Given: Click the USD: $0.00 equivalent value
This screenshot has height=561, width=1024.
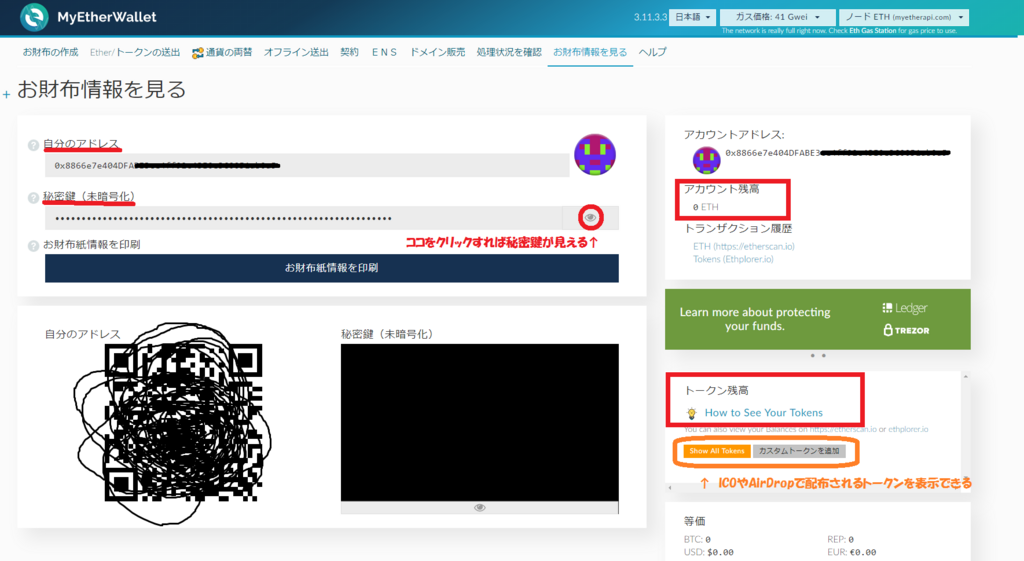Looking at the screenshot, I should click(708, 553).
